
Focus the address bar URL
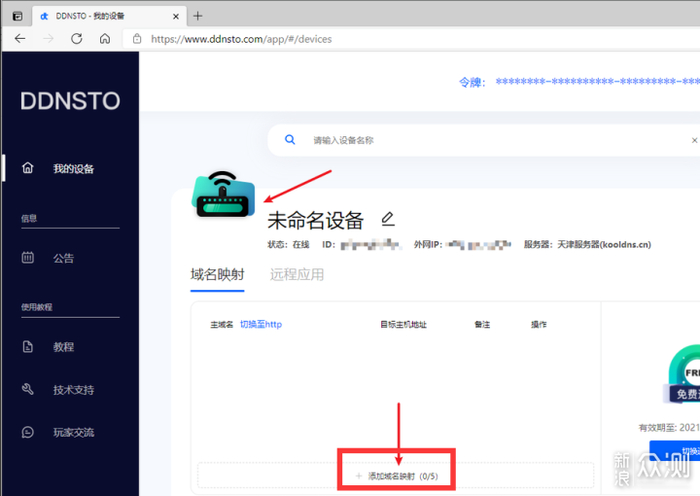tap(241, 39)
